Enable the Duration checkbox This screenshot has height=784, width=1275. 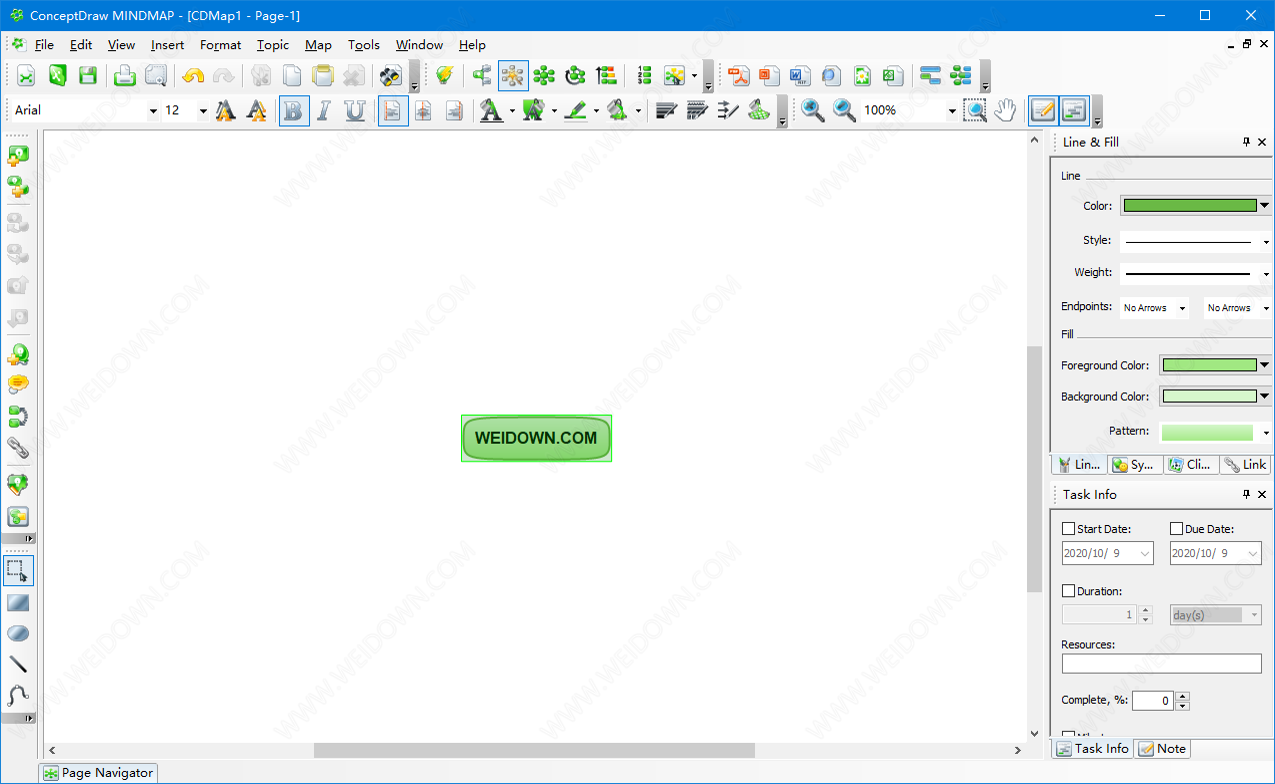tap(1068, 591)
